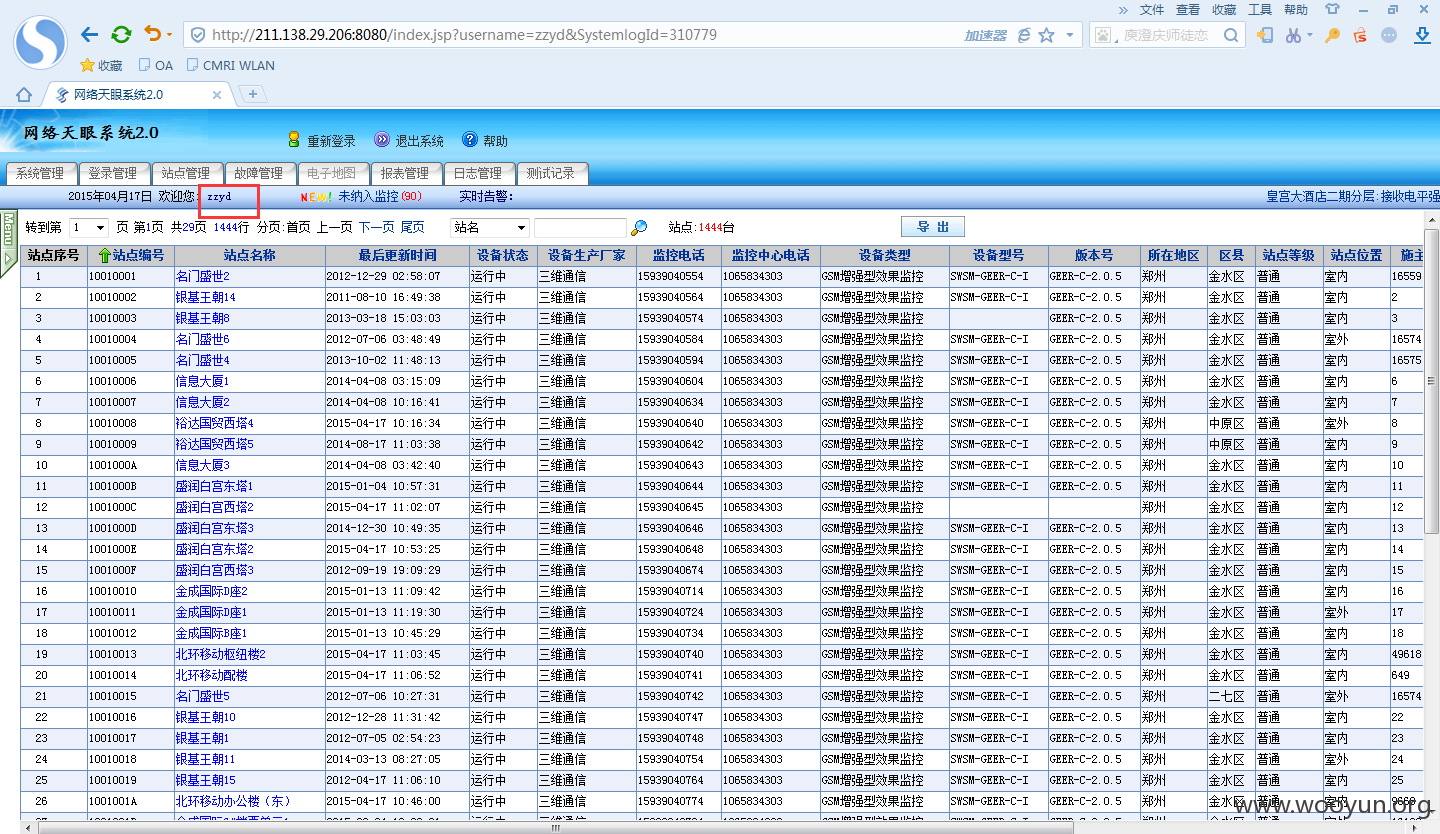Click the scissors screenshot icon
Image resolution: width=1440 pixels, height=834 pixels.
click(x=1294, y=35)
